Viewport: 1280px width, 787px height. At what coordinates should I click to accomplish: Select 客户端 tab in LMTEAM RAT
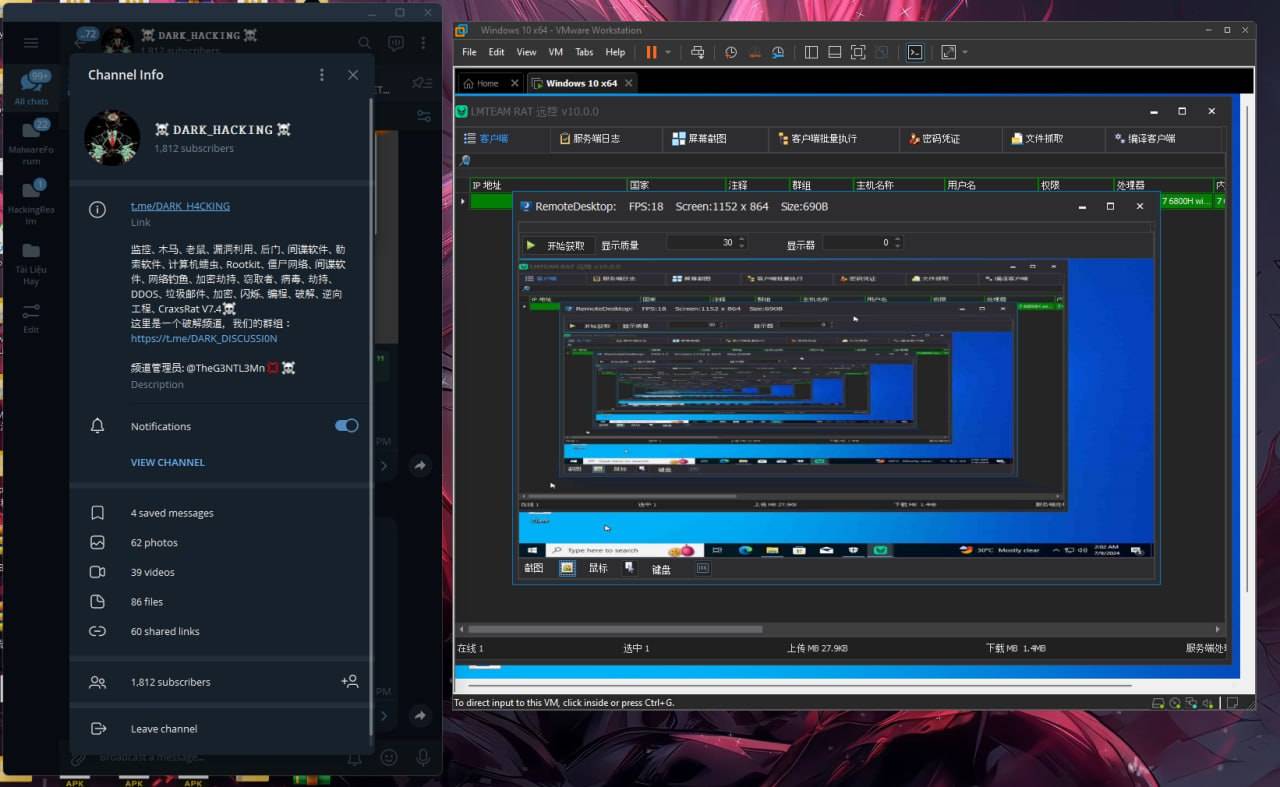click(x=502, y=139)
